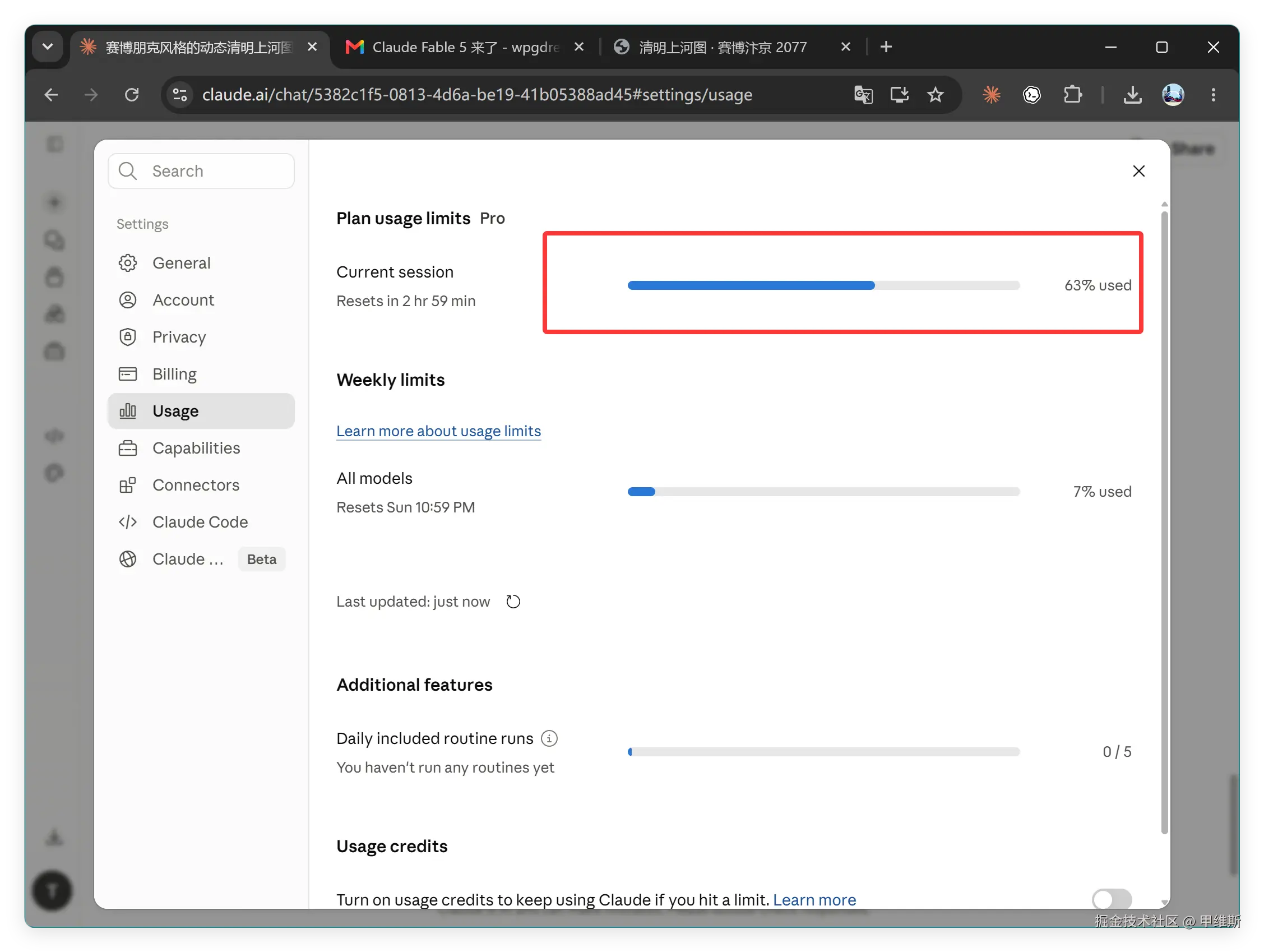Close the settings dialog with the X

click(1139, 171)
